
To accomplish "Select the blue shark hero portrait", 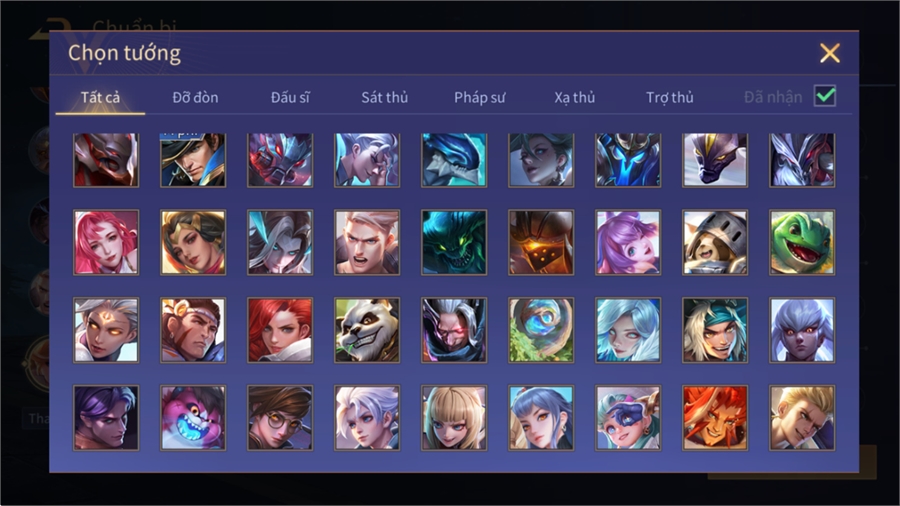I will (x=454, y=160).
